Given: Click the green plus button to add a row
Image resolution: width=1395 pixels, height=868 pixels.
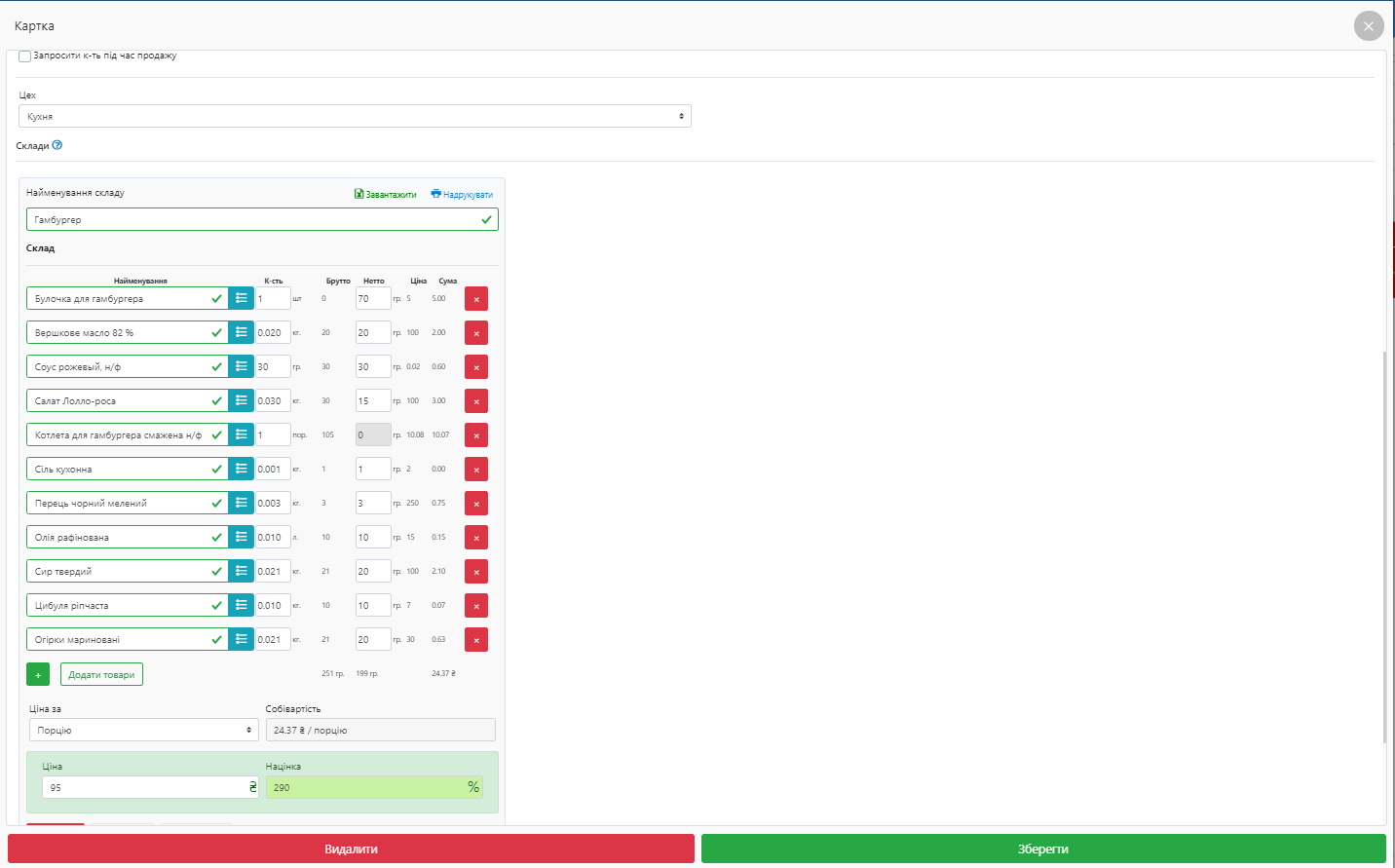Looking at the screenshot, I should [x=38, y=675].
